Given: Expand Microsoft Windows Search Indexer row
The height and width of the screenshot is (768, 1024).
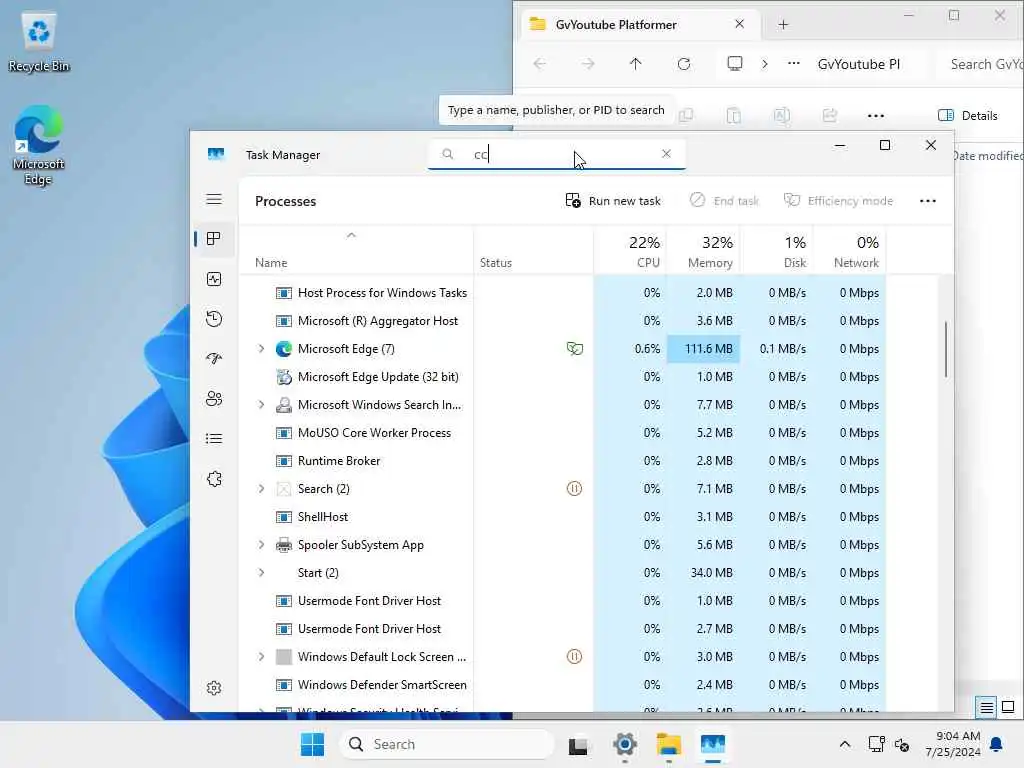Looking at the screenshot, I should point(261,405).
